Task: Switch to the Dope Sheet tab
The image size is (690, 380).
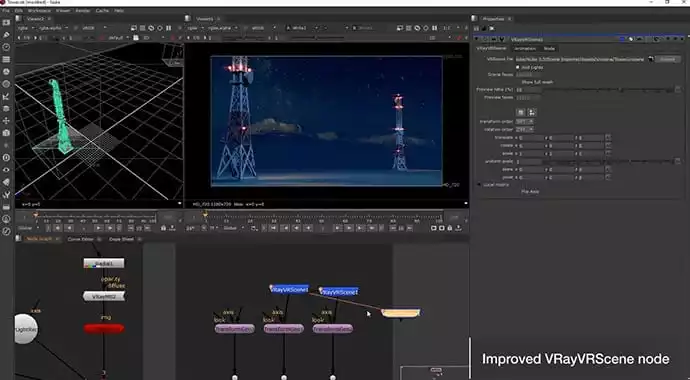Action: [121, 239]
